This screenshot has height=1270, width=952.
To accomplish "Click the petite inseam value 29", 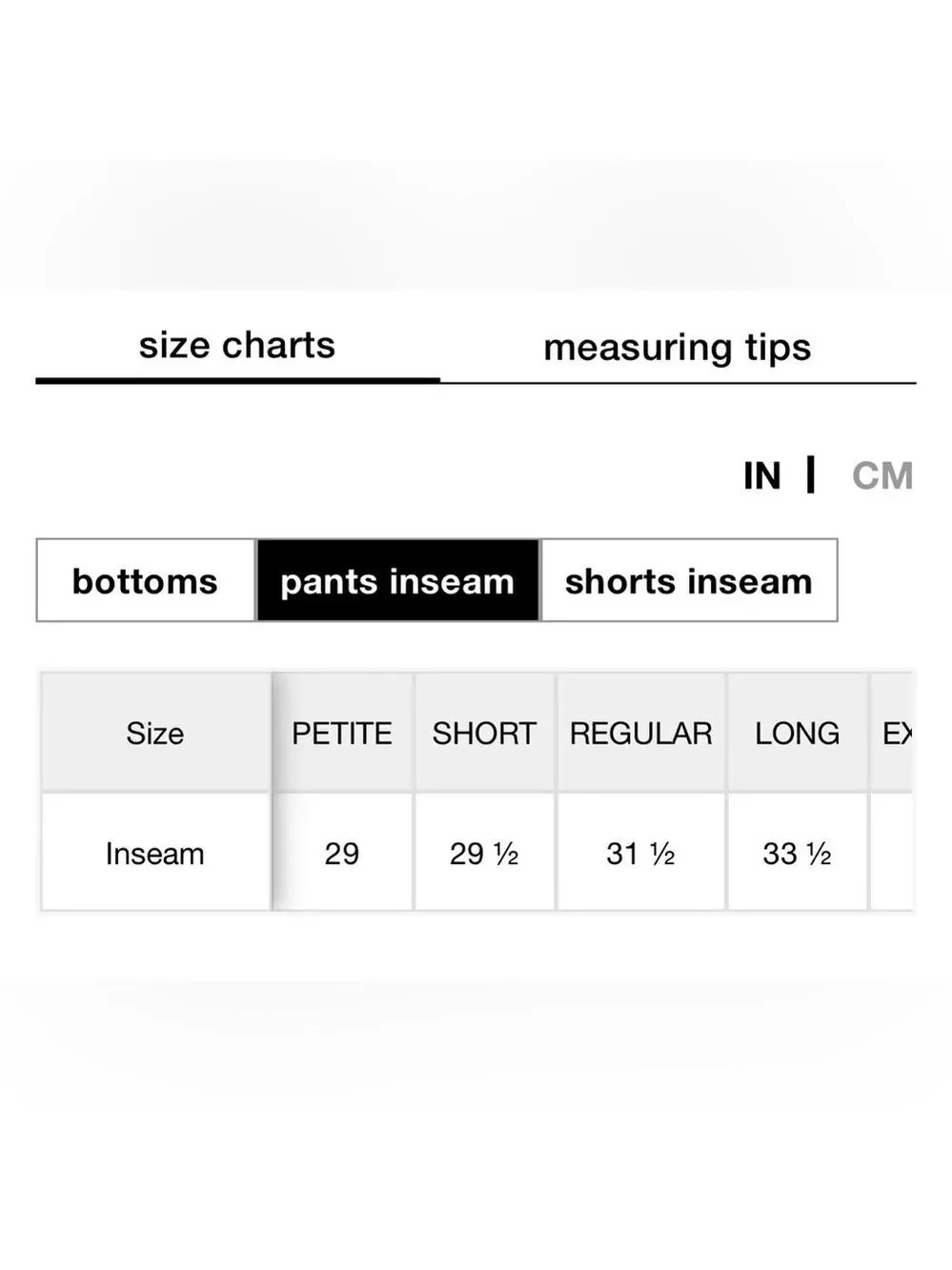I will (342, 853).
